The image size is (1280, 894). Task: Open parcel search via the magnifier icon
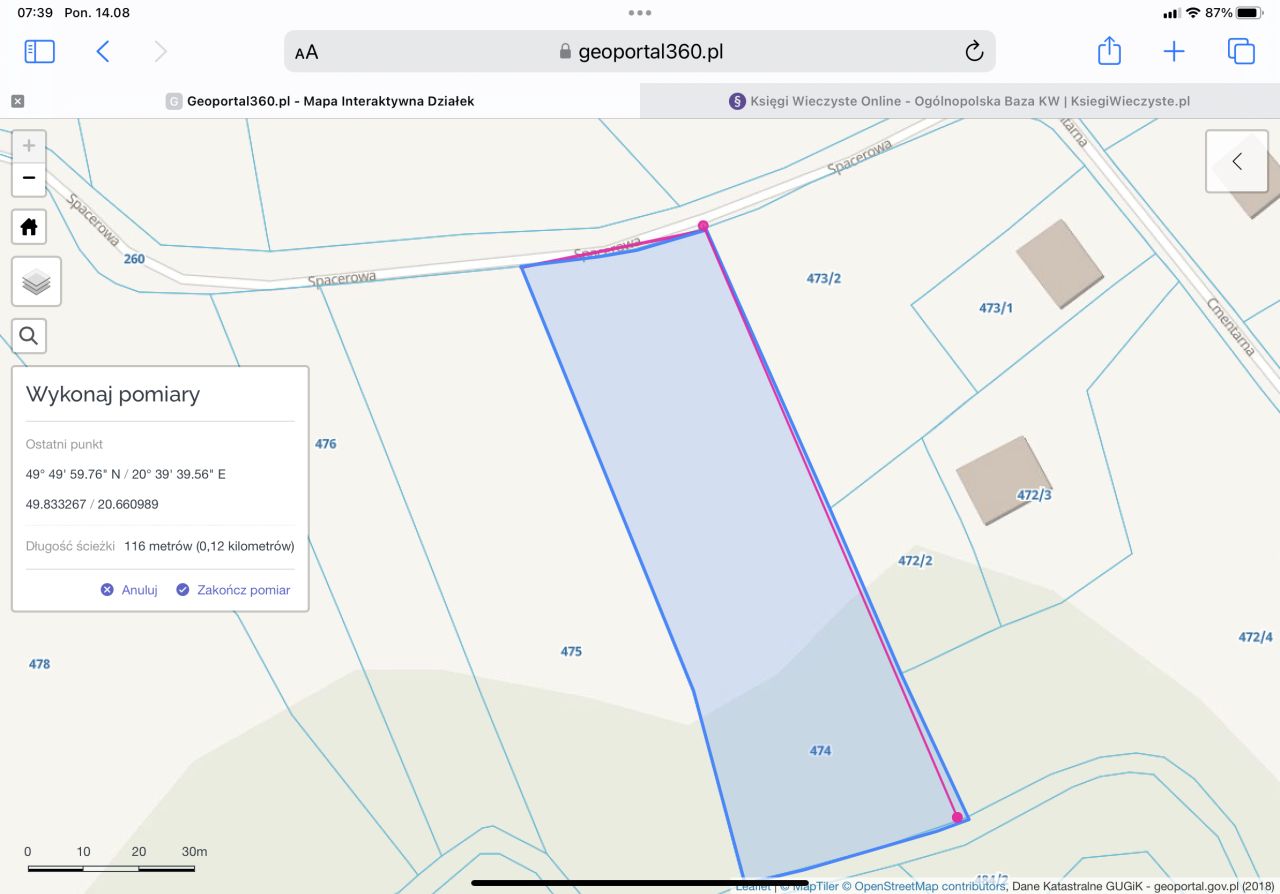28,335
